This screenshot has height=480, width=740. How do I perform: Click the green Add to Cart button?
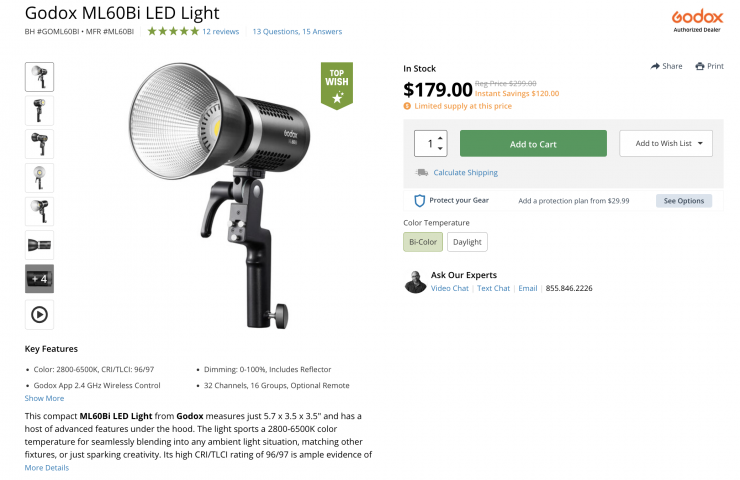pos(533,143)
